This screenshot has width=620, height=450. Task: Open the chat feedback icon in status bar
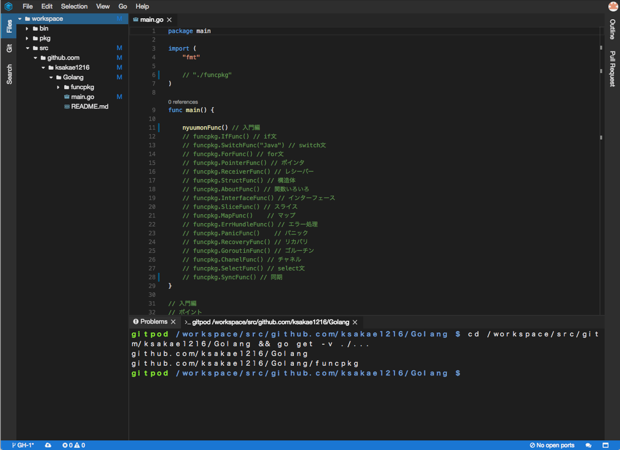coord(588,445)
